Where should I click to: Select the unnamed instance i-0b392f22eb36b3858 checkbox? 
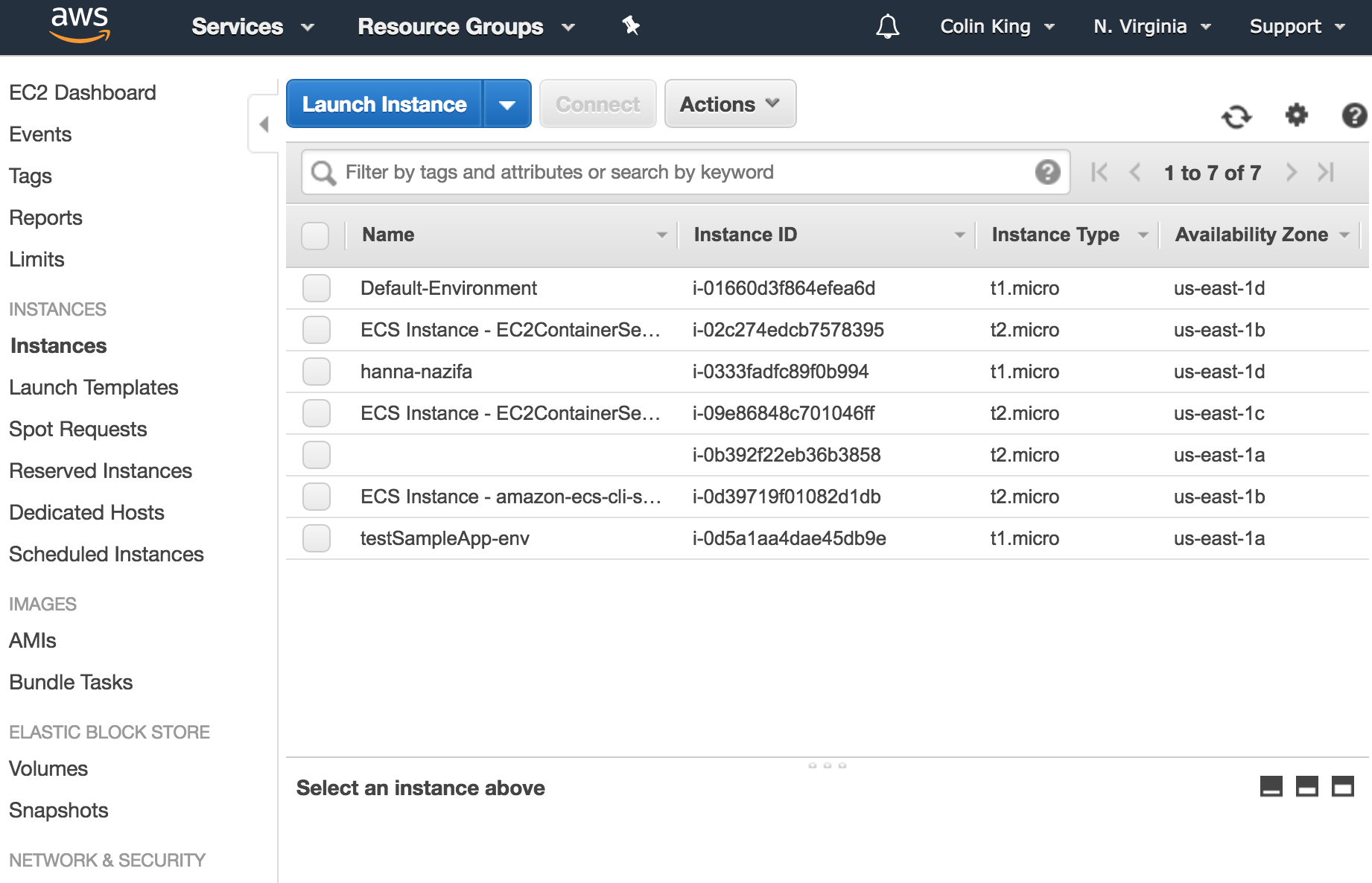317,455
